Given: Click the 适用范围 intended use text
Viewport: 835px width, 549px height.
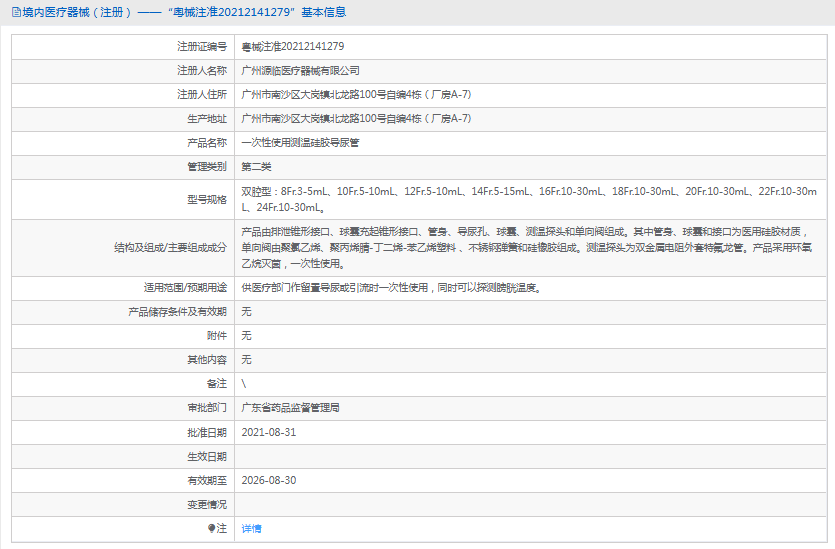Looking at the screenshot, I should pos(392,288).
